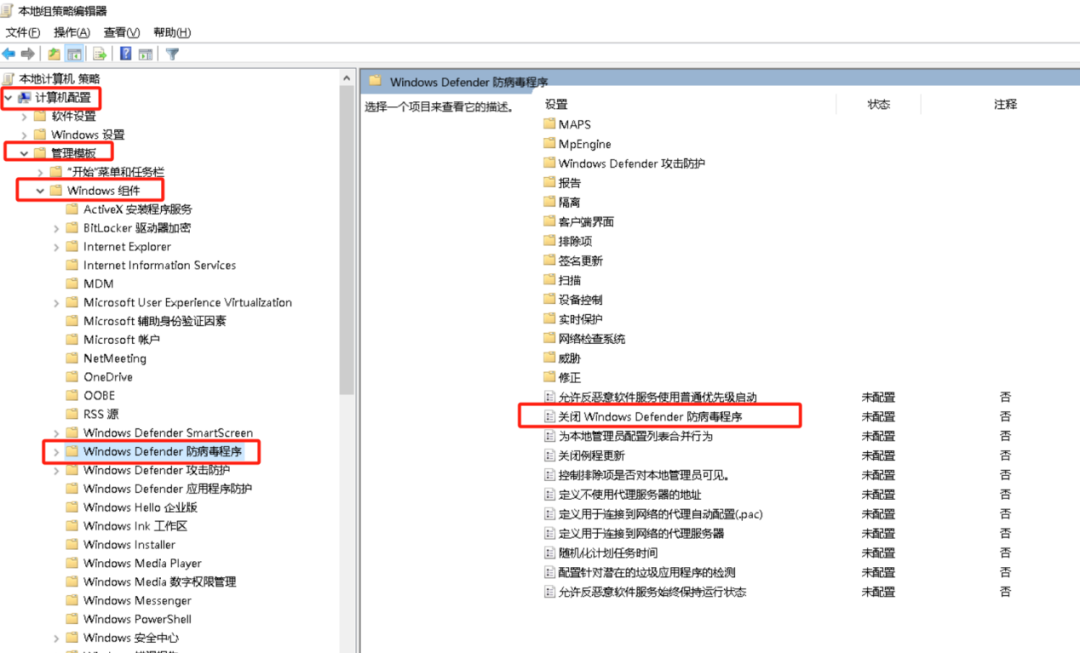Click 未配置 status of 控制排除项是否对本地管理员可见
The height and width of the screenshot is (653, 1080).
(878, 475)
